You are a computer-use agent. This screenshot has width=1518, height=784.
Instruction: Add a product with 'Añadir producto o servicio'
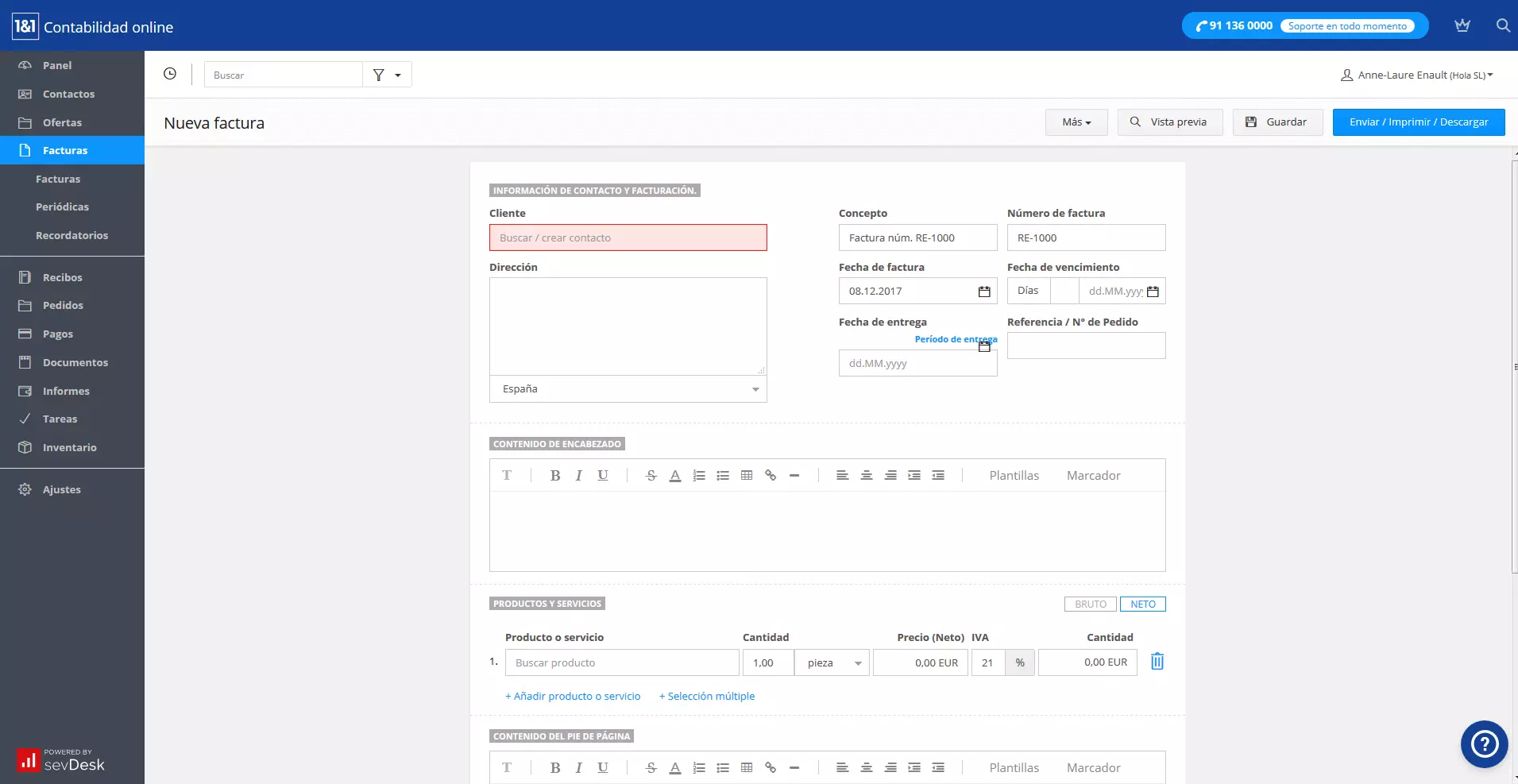pos(573,696)
